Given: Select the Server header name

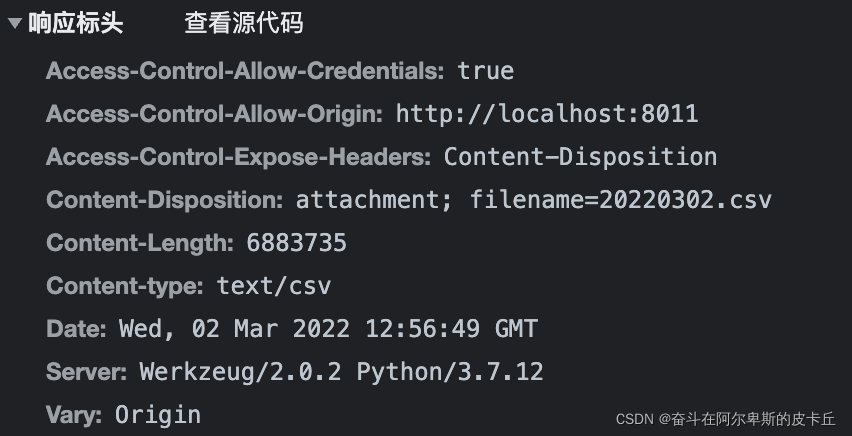Looking at the screenshot, I should pyautogui.click(x=86, y=372).
